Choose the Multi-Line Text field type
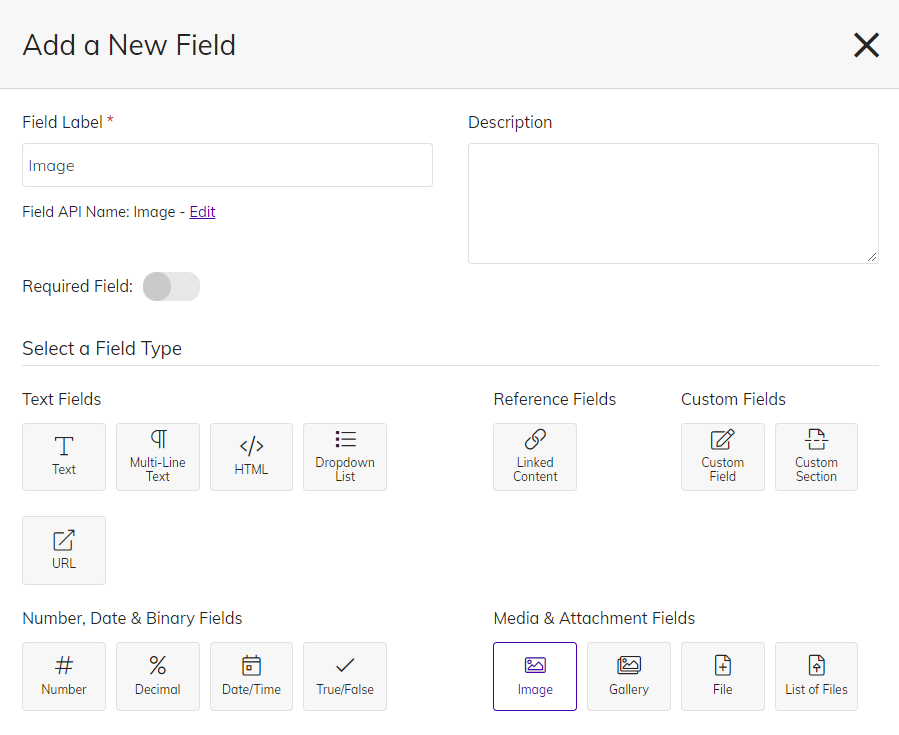 [x=158, y=457]
